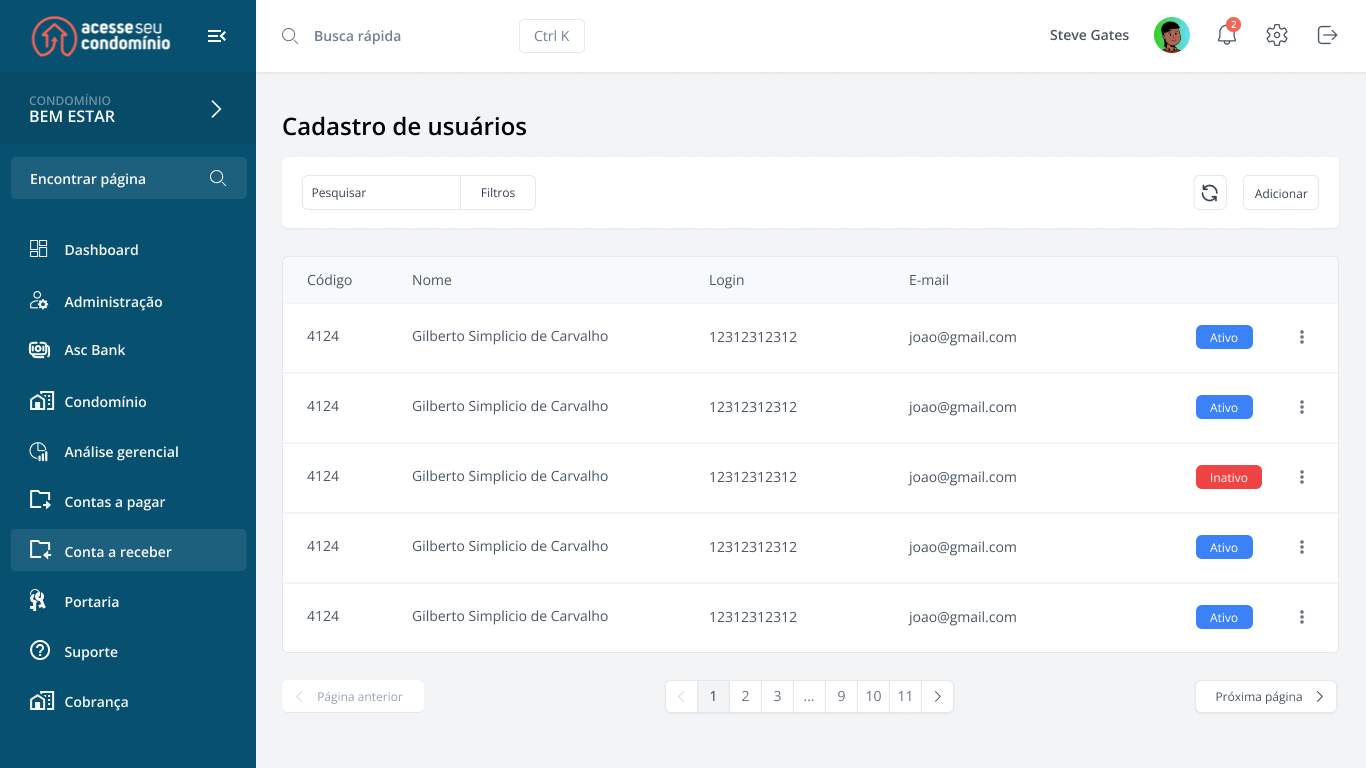Viewport: 1366px width, 768px height.
Task: Go to page 9
Action: [x=841, y=697]
